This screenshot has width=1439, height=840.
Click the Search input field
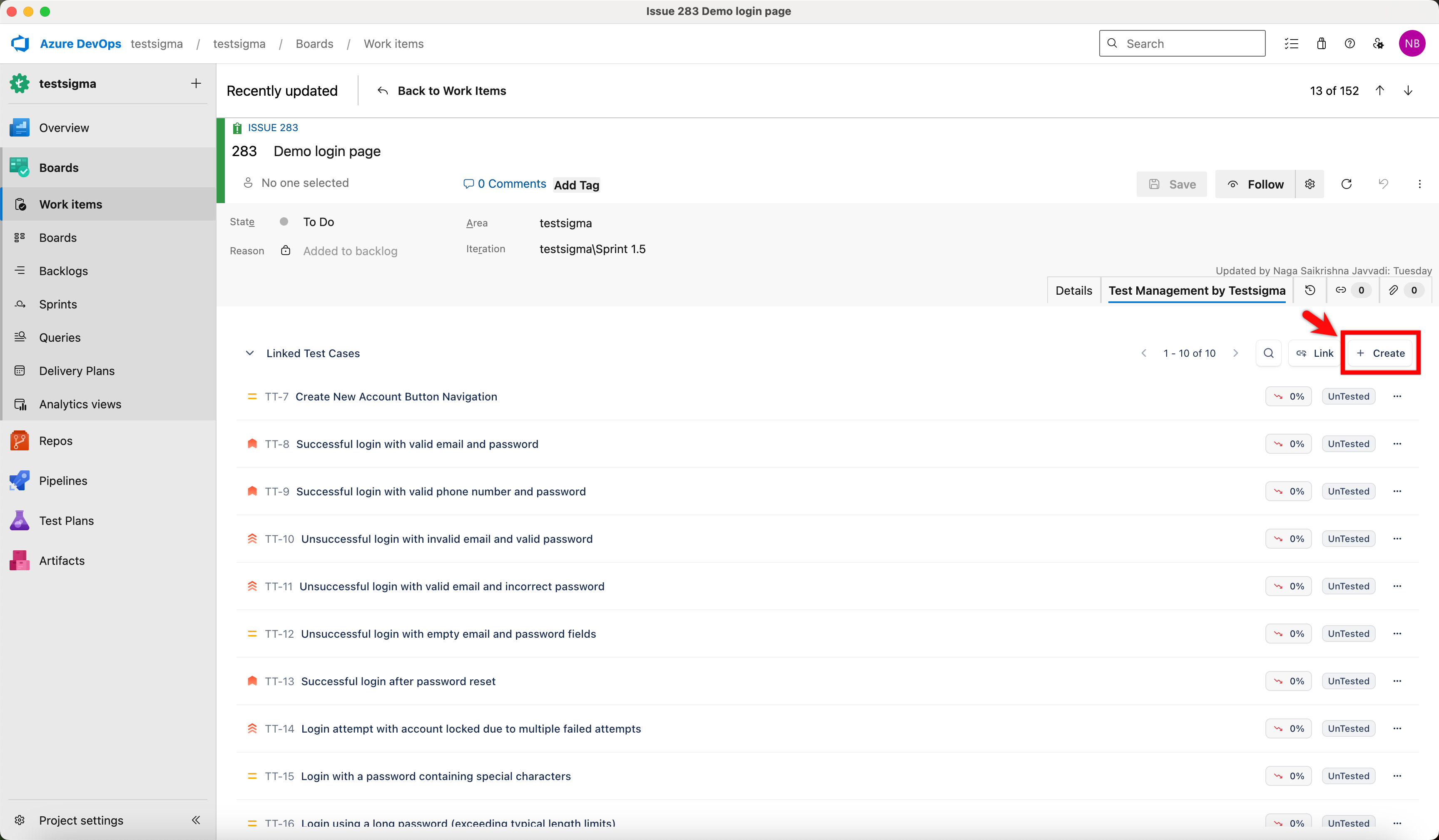click(1182, 43)
